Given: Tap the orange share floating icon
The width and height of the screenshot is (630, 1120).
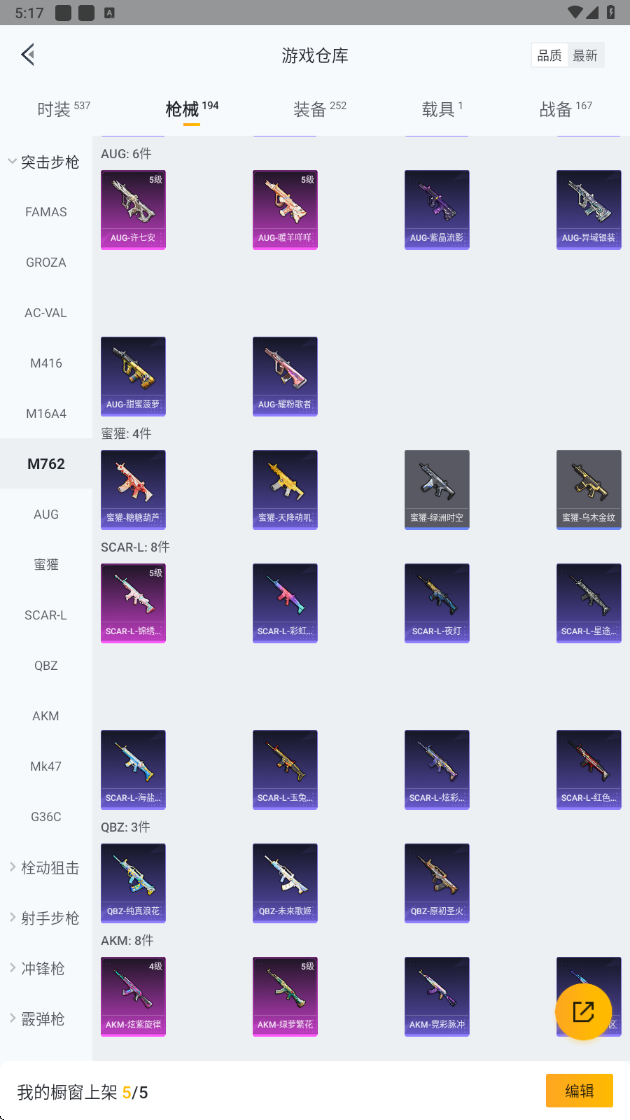Looking at the screenshot, I should 584,1011.
